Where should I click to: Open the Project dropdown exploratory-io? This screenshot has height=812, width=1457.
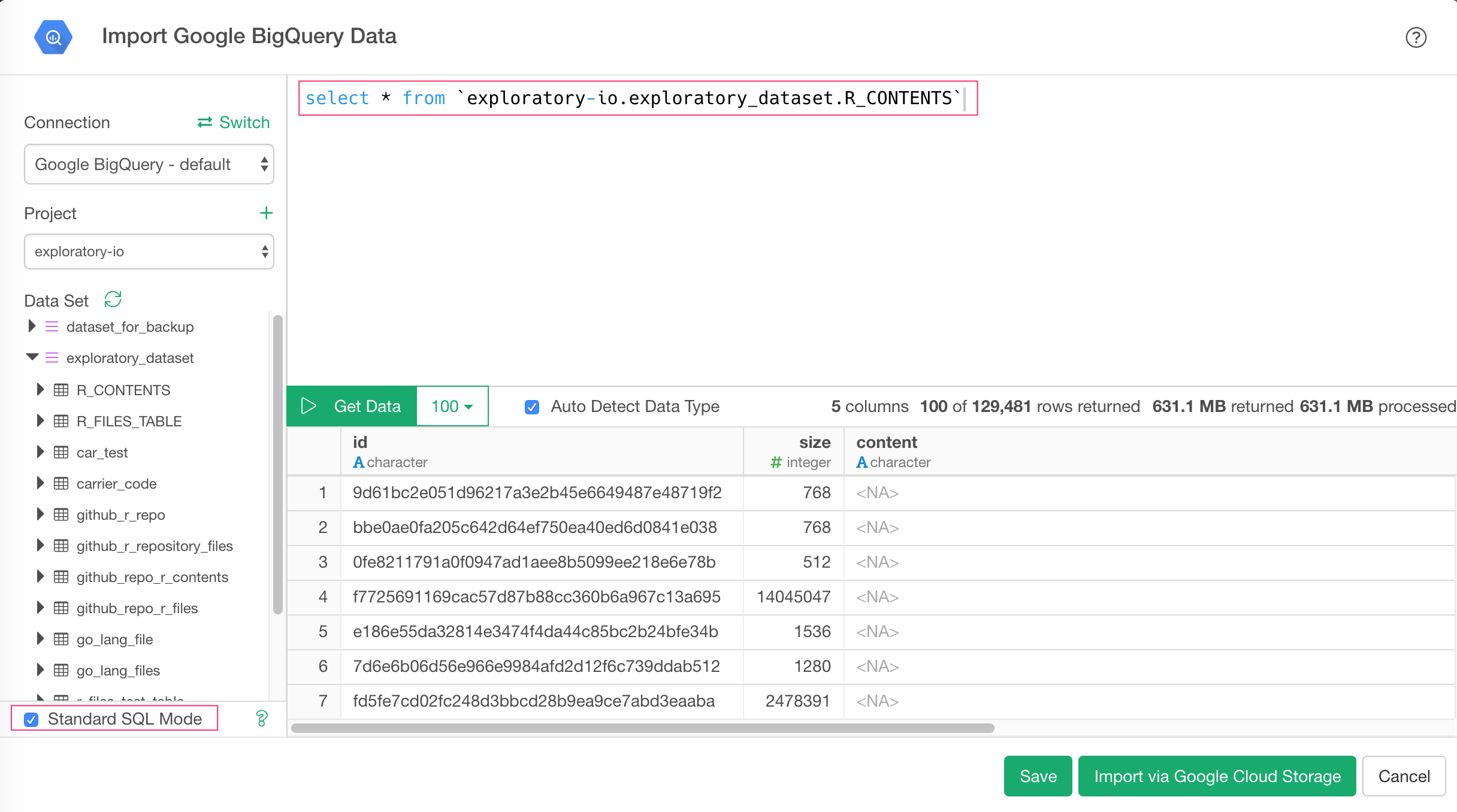point(149,252)
